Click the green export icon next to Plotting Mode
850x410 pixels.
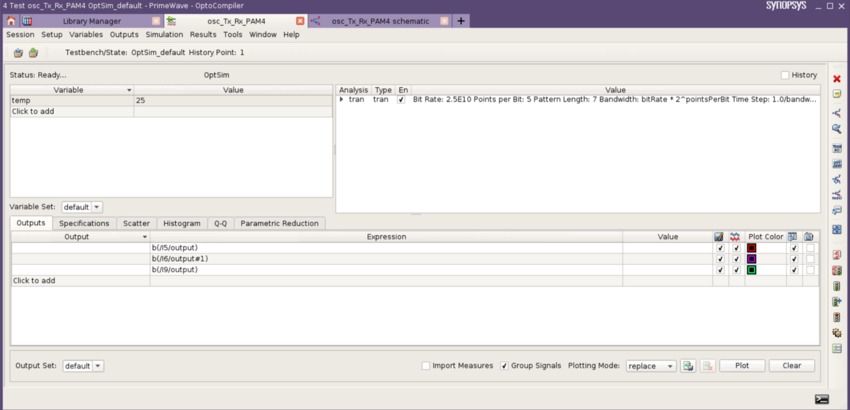[x=688, y=366]
